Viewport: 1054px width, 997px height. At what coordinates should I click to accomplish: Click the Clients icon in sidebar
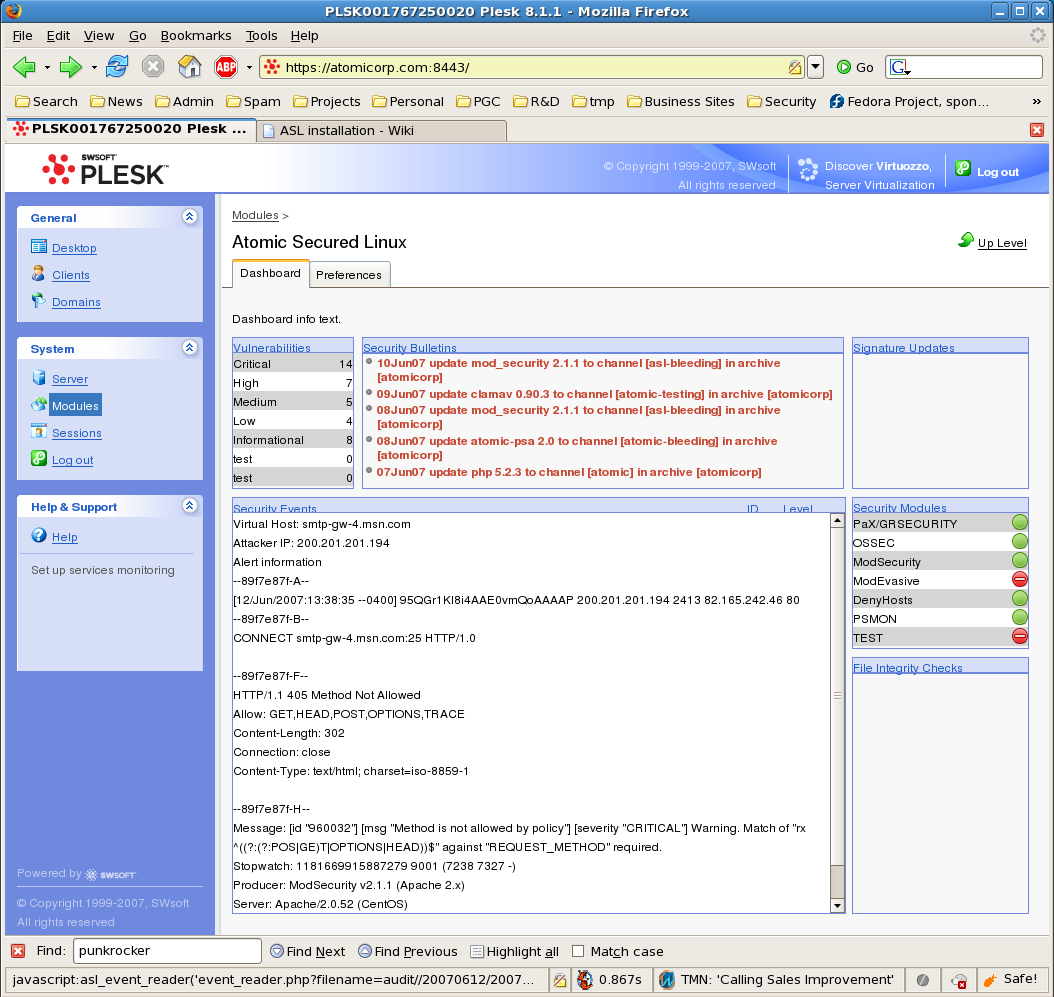tap(39, 274)
